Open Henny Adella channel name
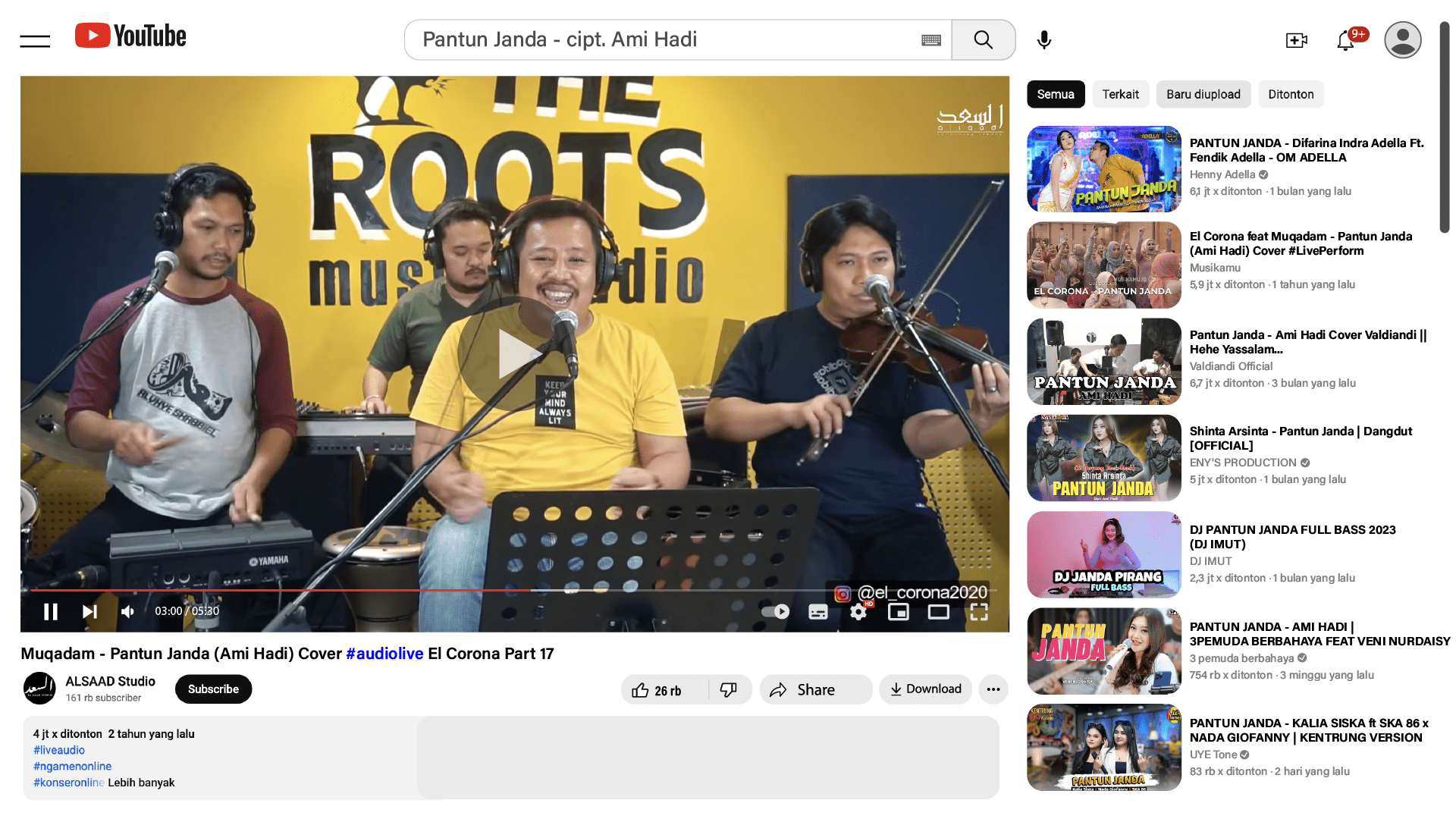Image resolution: width=1456 pixels, height=819 pixels. tap(1222, 174)
